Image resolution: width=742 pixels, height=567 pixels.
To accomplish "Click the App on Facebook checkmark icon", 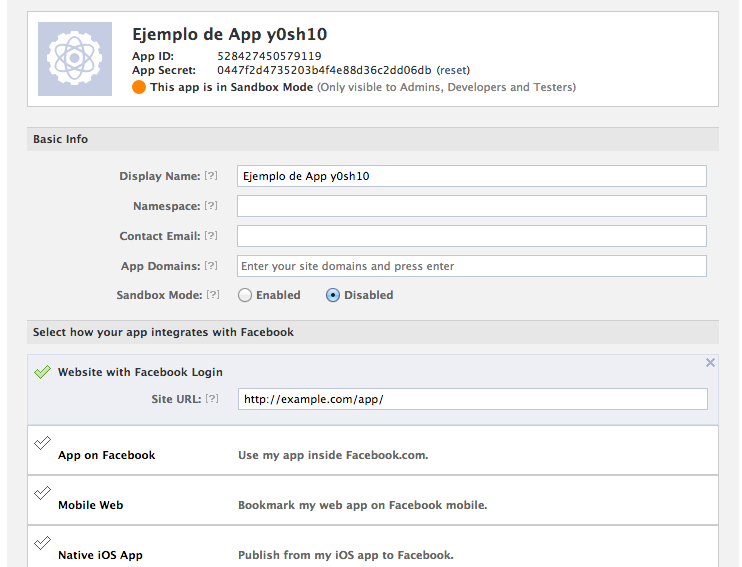I will click(x=42, y=443).
